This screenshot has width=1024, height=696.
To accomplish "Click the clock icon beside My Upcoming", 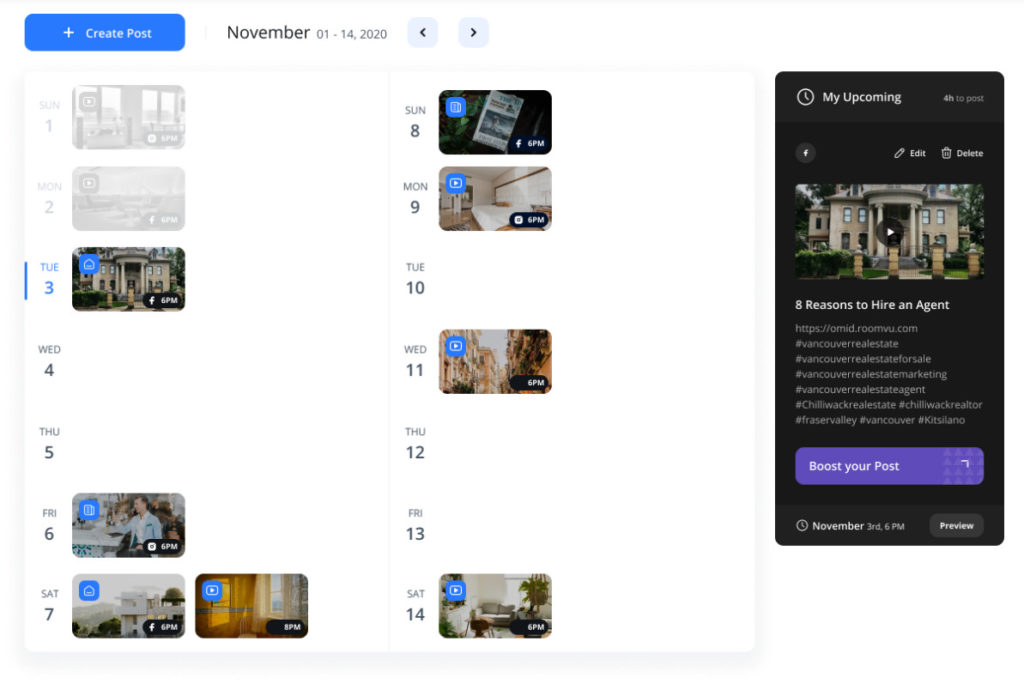I will coord(805,97).
